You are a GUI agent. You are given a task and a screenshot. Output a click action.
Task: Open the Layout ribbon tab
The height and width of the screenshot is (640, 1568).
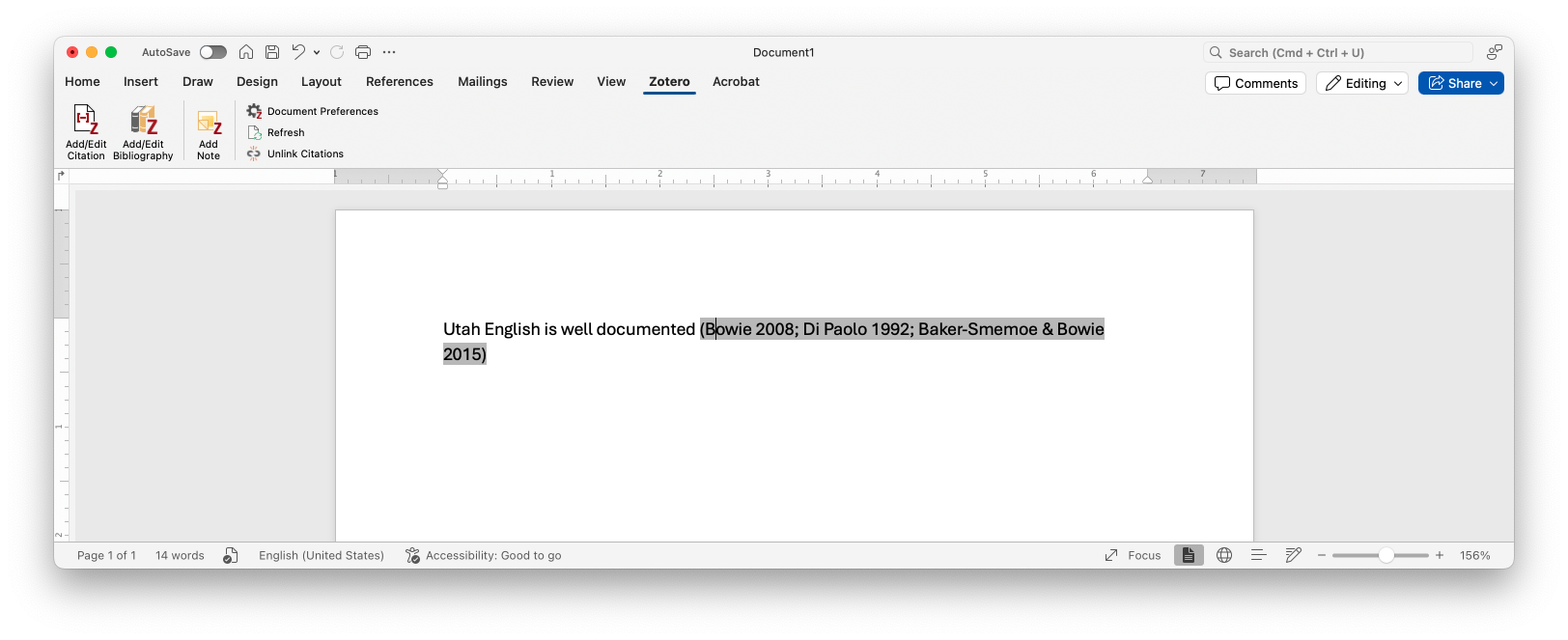pyautogui.click(x=321, y=82)
